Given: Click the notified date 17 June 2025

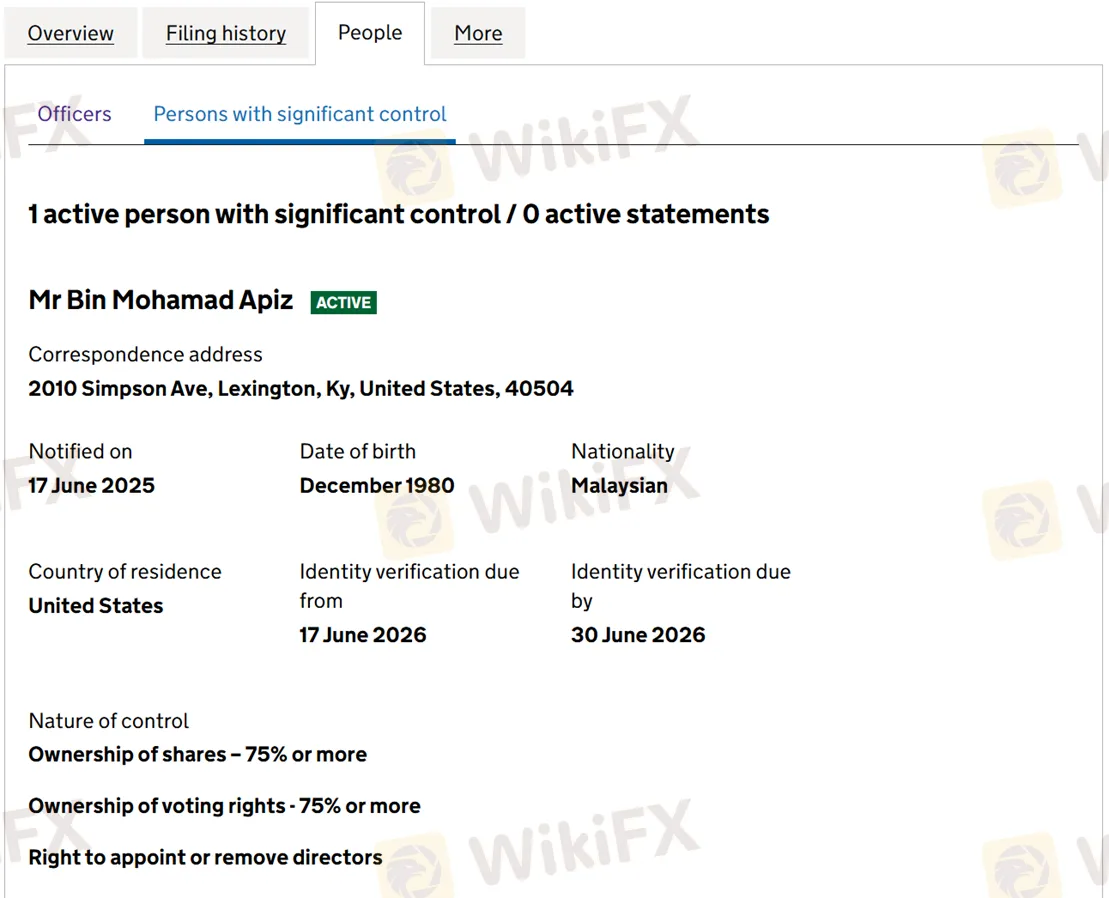Looking at the screenshot, I should (92, 486).
